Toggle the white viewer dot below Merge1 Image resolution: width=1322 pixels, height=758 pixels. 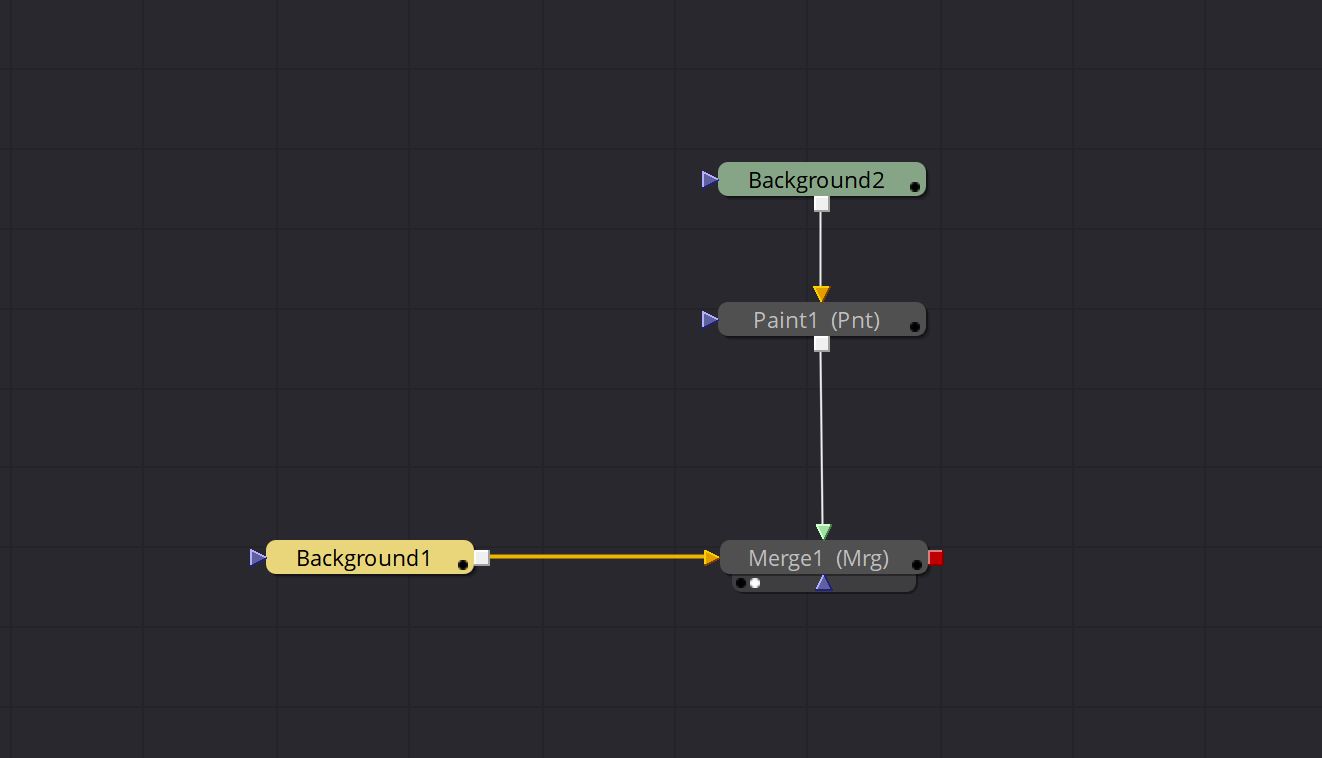click(x=755, y=583)
